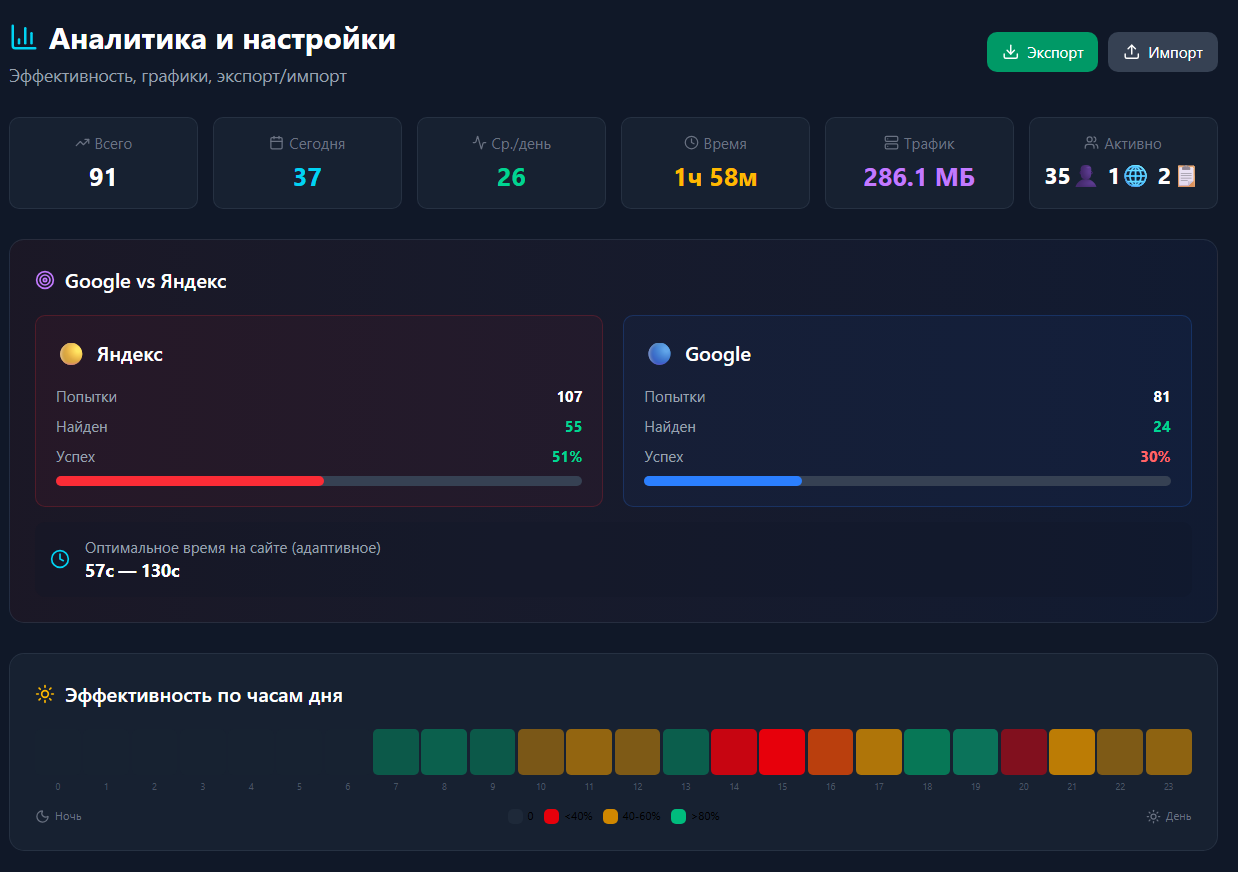
Task: Click the Ночь label in the heatmap footer
Action: pyautogui.click(x=68, y=816)
